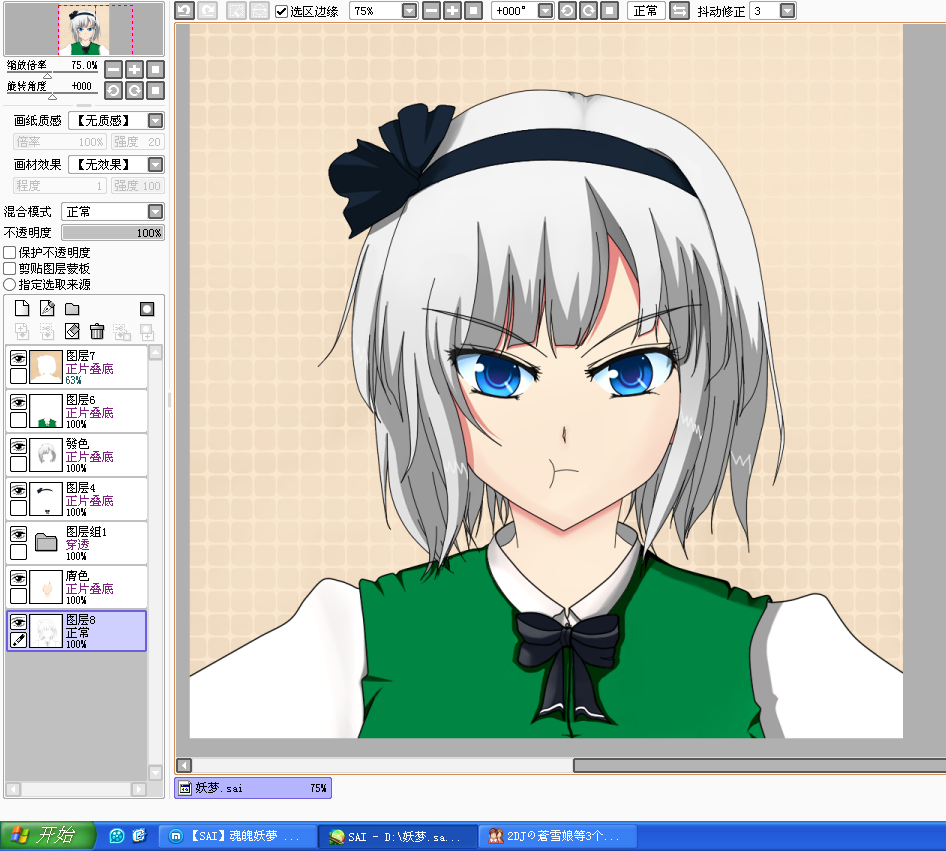Open the 画材效果 effect dropdown

[156, 164]
